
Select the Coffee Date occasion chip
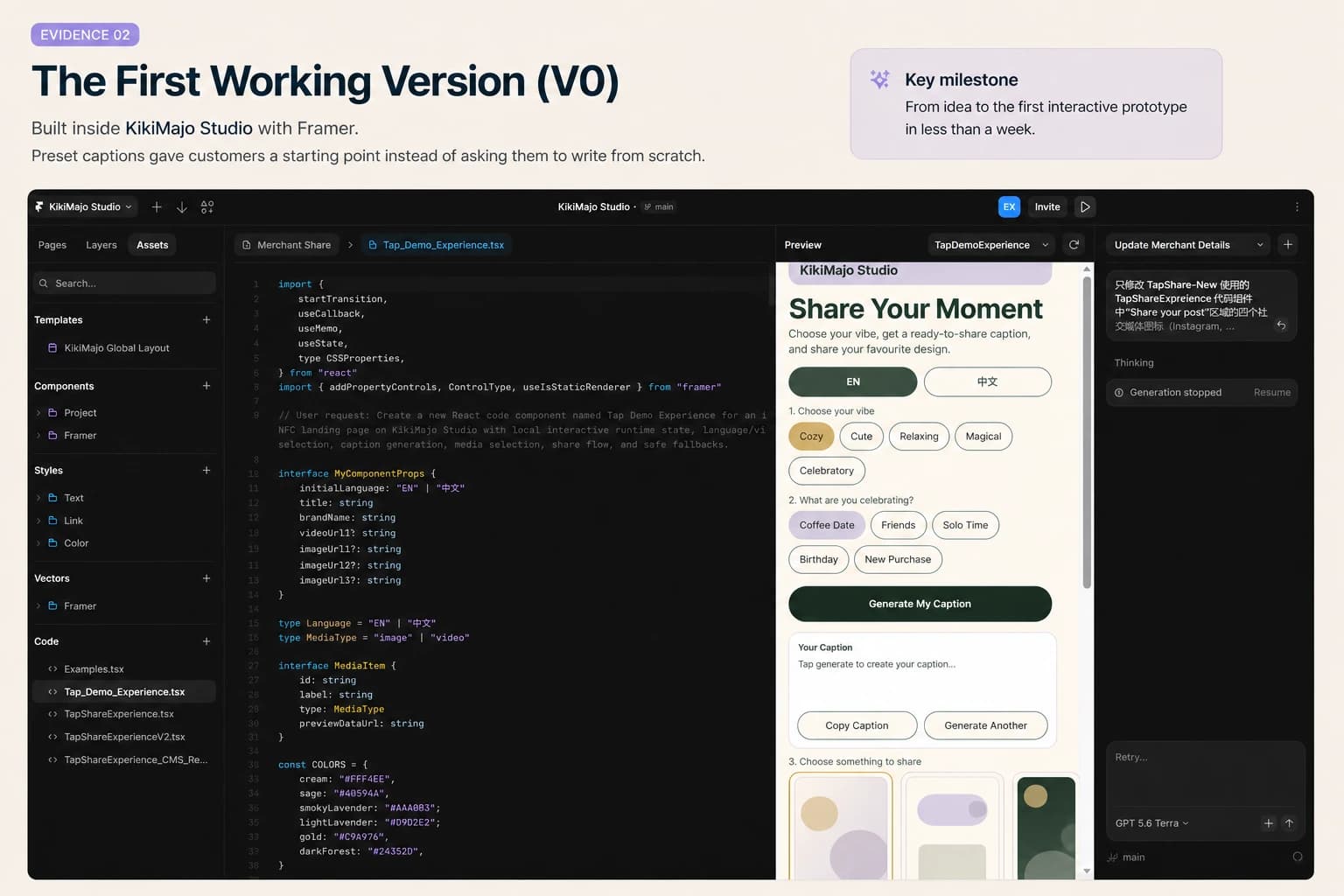827,525
